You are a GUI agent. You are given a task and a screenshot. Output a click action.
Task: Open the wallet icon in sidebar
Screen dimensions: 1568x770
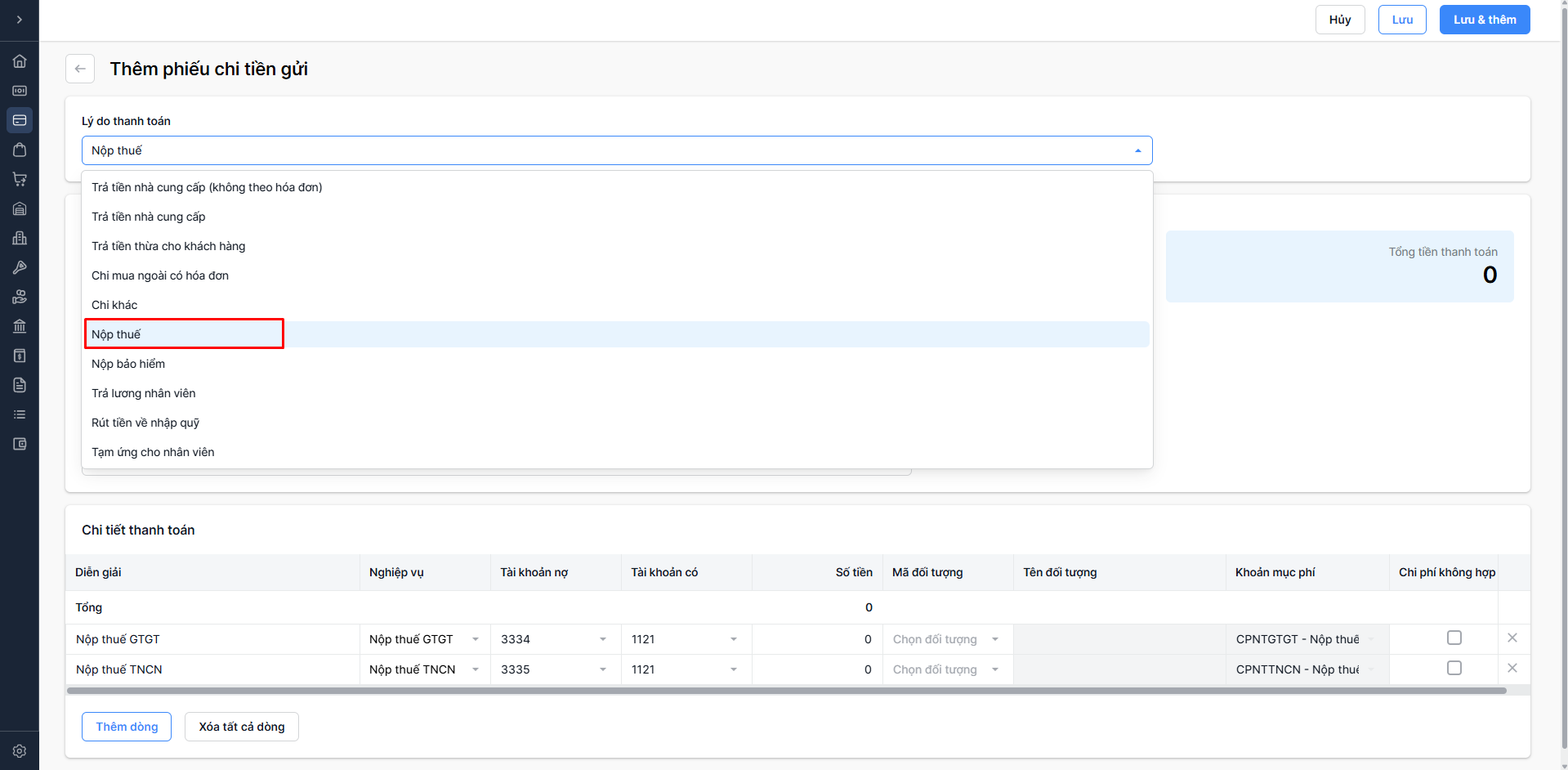click(x=20, y=444)
